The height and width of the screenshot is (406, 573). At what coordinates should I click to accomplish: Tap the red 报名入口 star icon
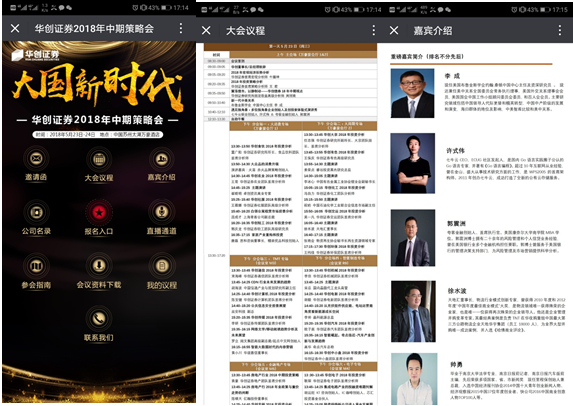pos(99,212)
